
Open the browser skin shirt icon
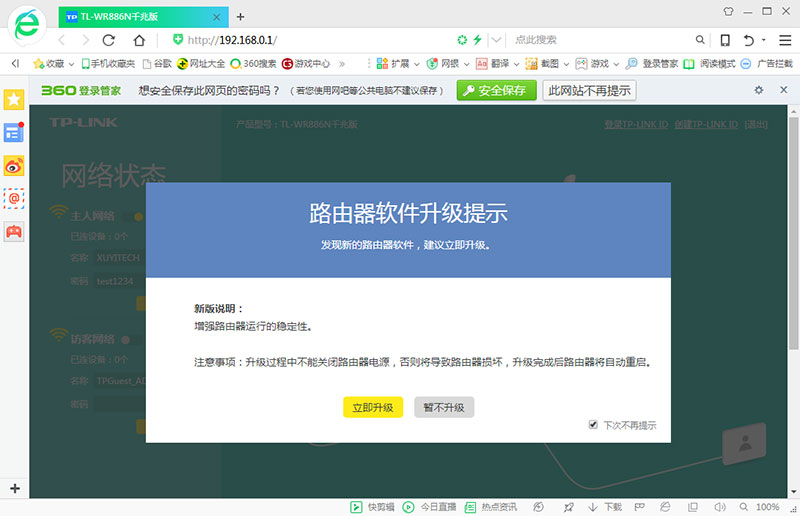729,11
